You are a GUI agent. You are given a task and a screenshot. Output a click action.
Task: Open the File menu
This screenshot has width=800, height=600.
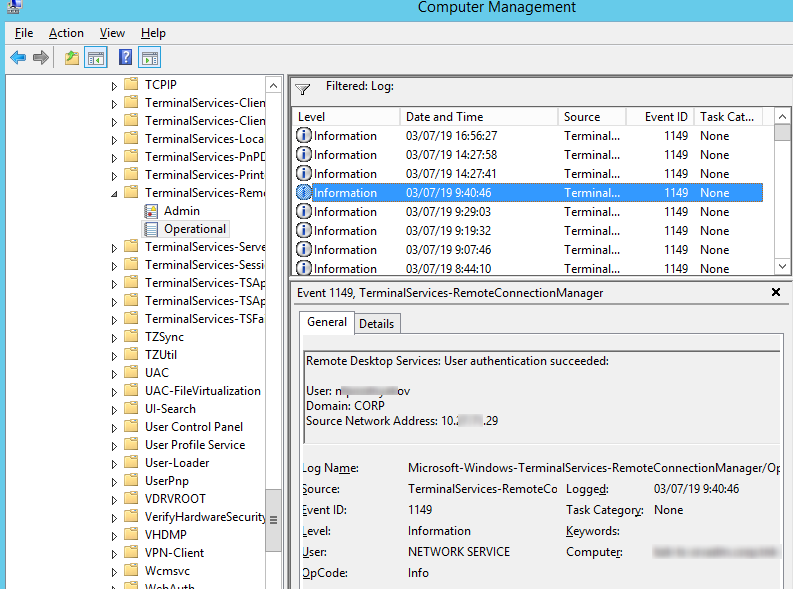[x=24, y=33]
